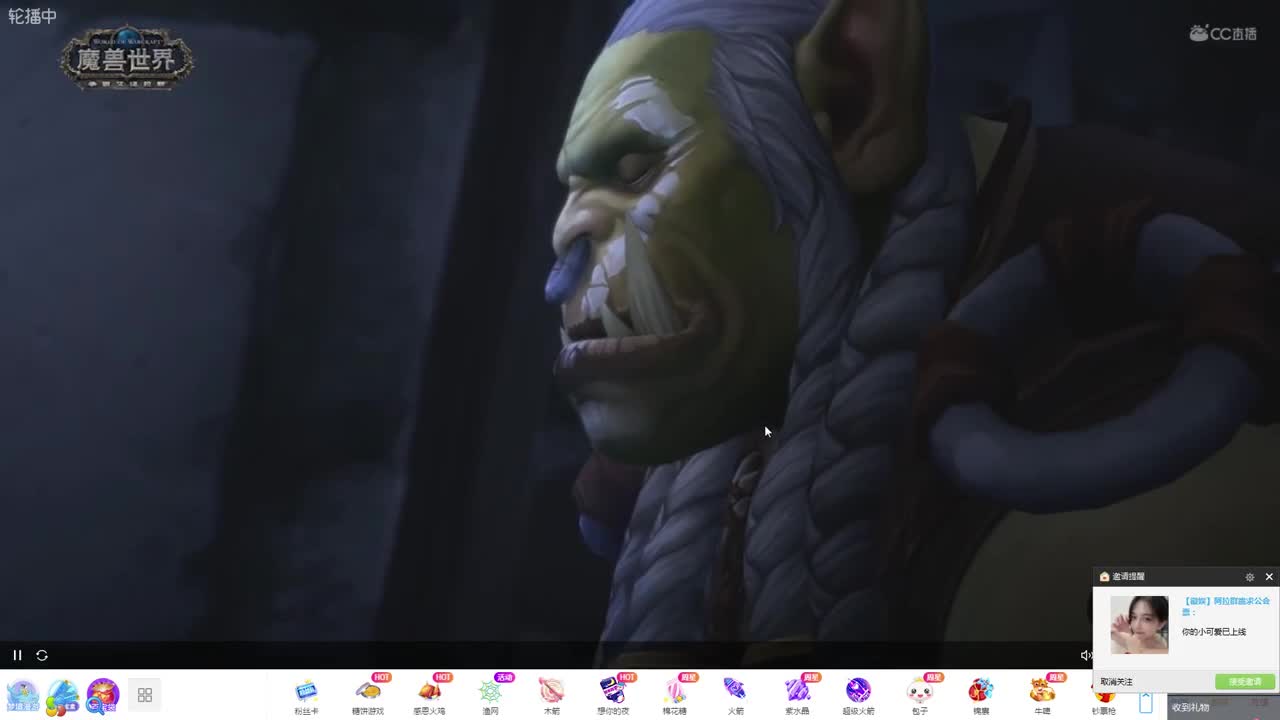Open the blue streamer name link in the popup
Viewport: 1280px width, 720px height.
1226,606
